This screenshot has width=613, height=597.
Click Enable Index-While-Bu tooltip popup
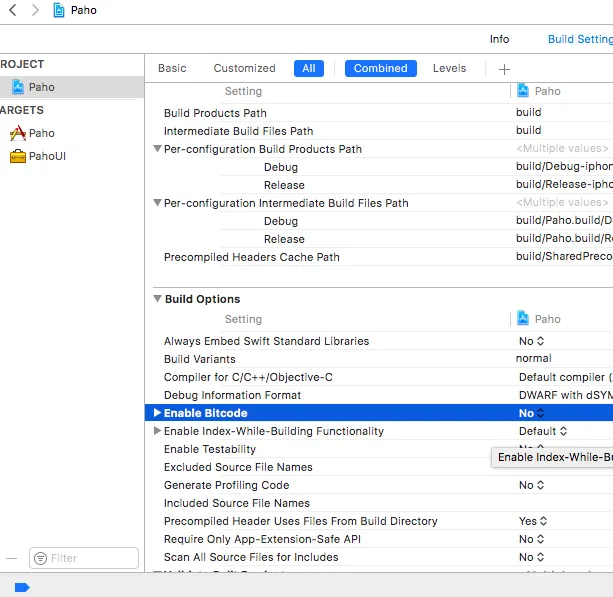click(x=552, y=457)
